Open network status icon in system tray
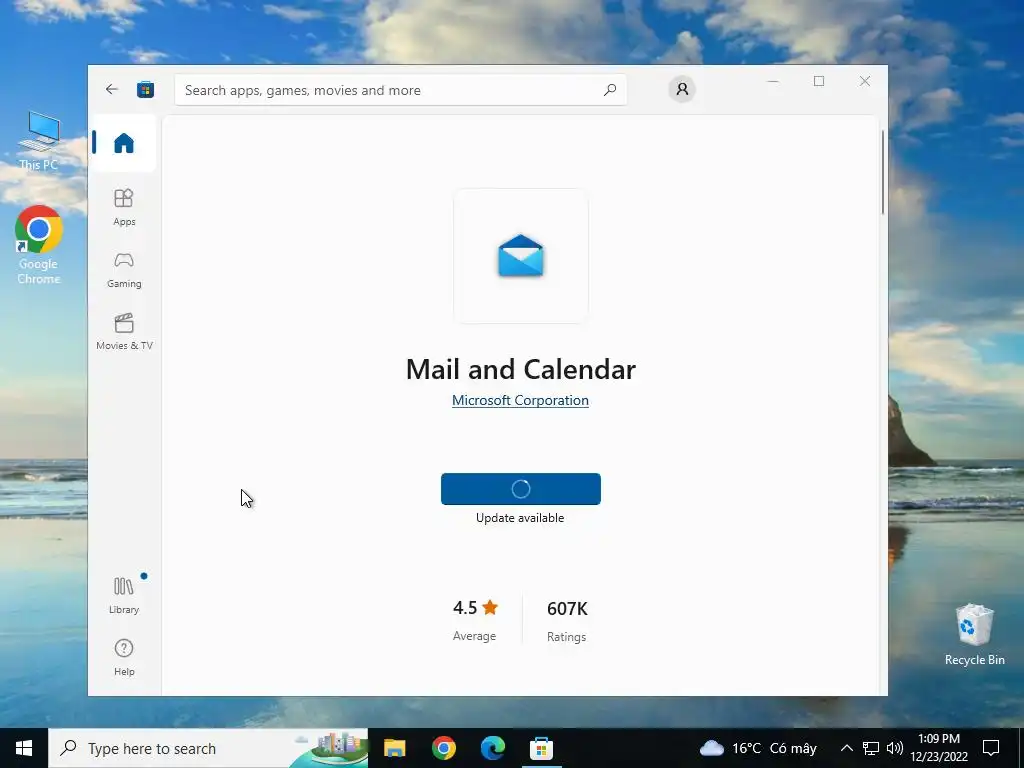Screen dimensions: 1024x768 coord(871,748)
